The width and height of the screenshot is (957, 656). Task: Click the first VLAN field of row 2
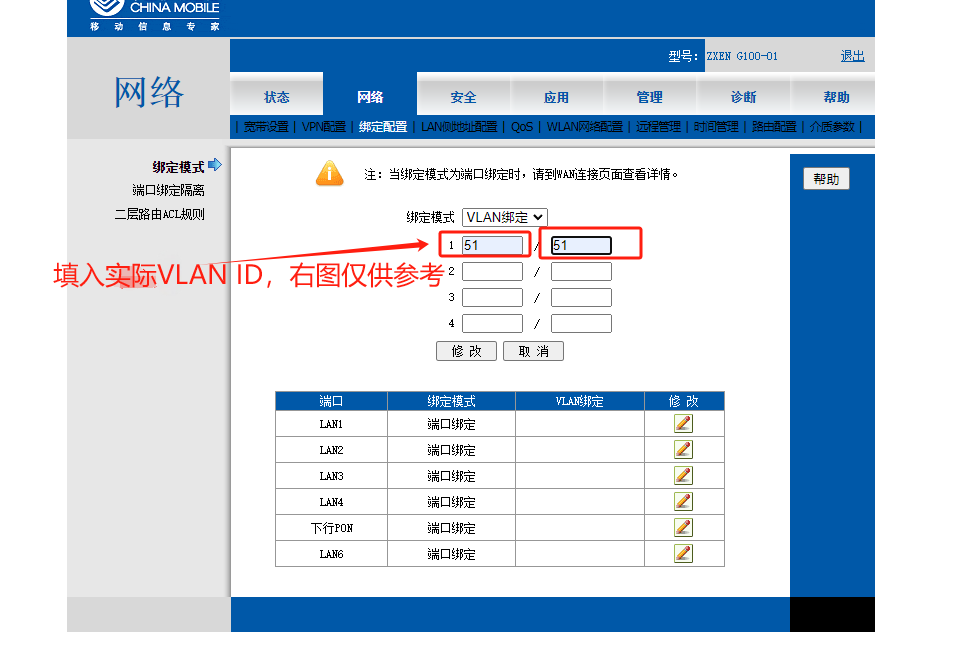pos(493,272)
